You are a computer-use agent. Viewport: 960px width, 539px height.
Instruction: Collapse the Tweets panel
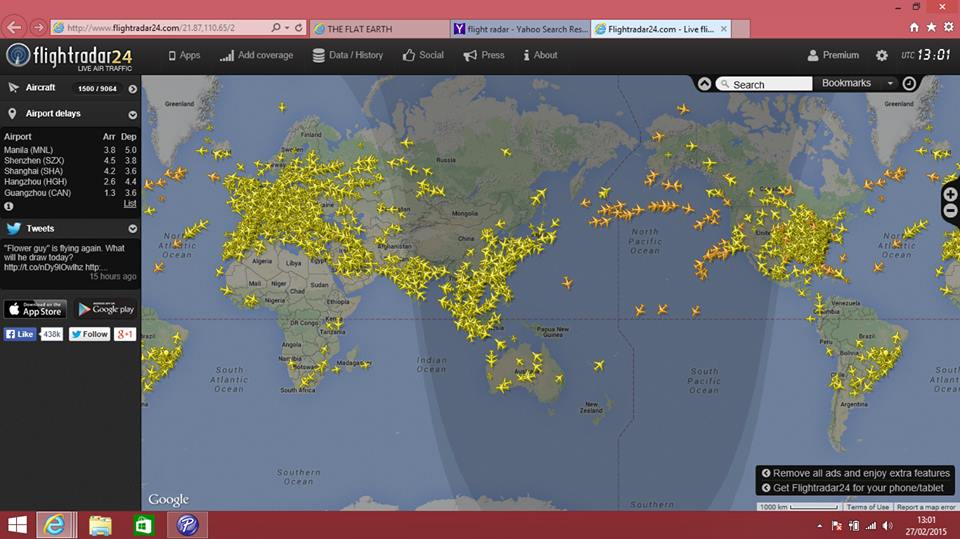tap(133, 228)
